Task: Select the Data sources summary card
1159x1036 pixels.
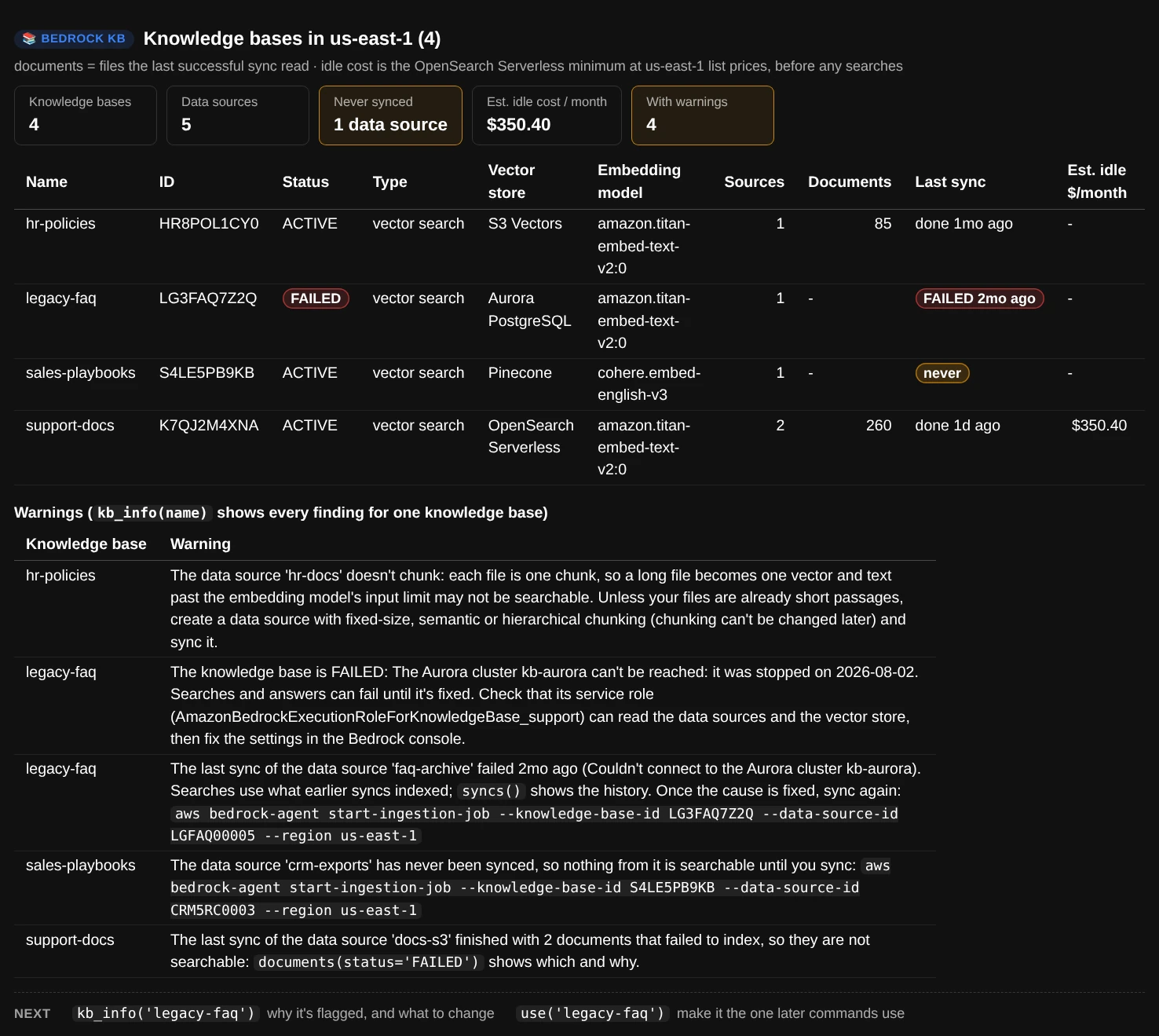Action: coord(238,115)
